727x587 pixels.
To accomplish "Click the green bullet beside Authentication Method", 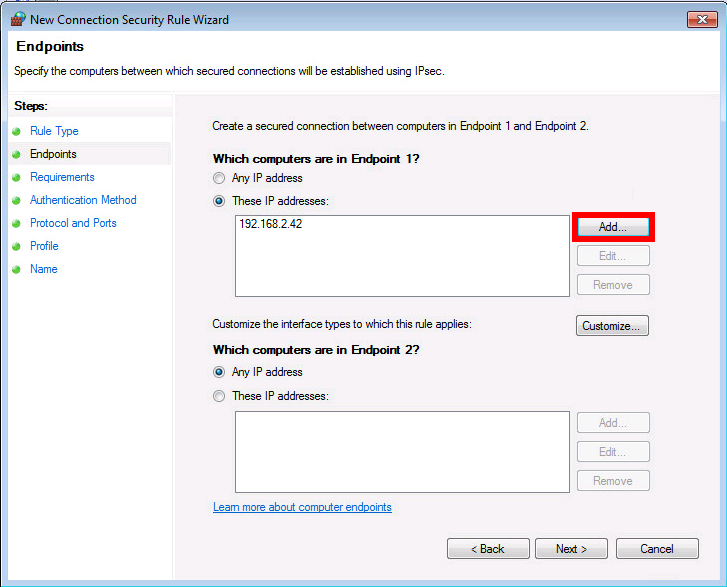I will (17, 201).
